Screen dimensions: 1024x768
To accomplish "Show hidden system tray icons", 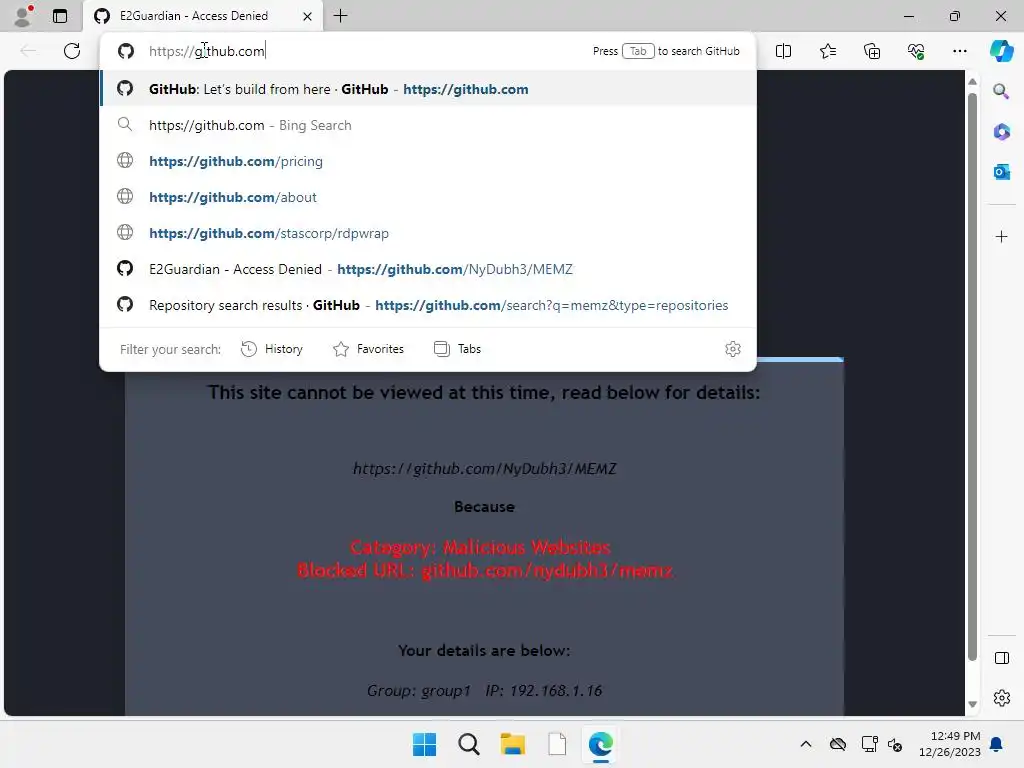I will (x=806, y=744).
